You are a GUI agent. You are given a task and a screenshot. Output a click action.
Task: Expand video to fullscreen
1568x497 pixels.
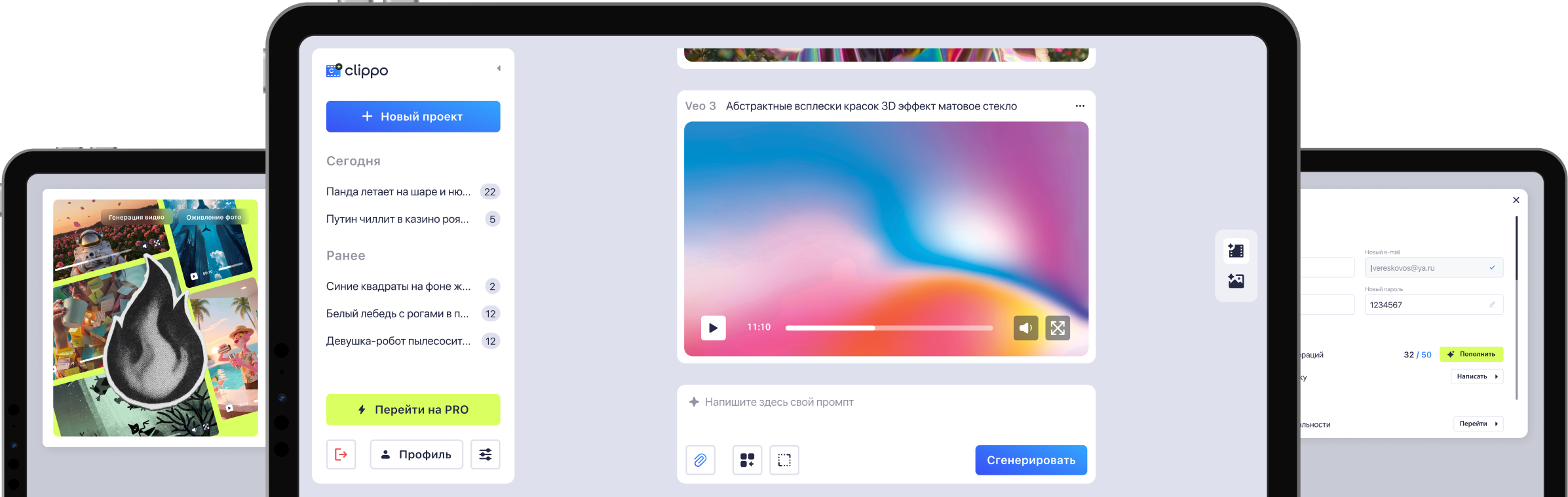click(x=1058, y=328)
